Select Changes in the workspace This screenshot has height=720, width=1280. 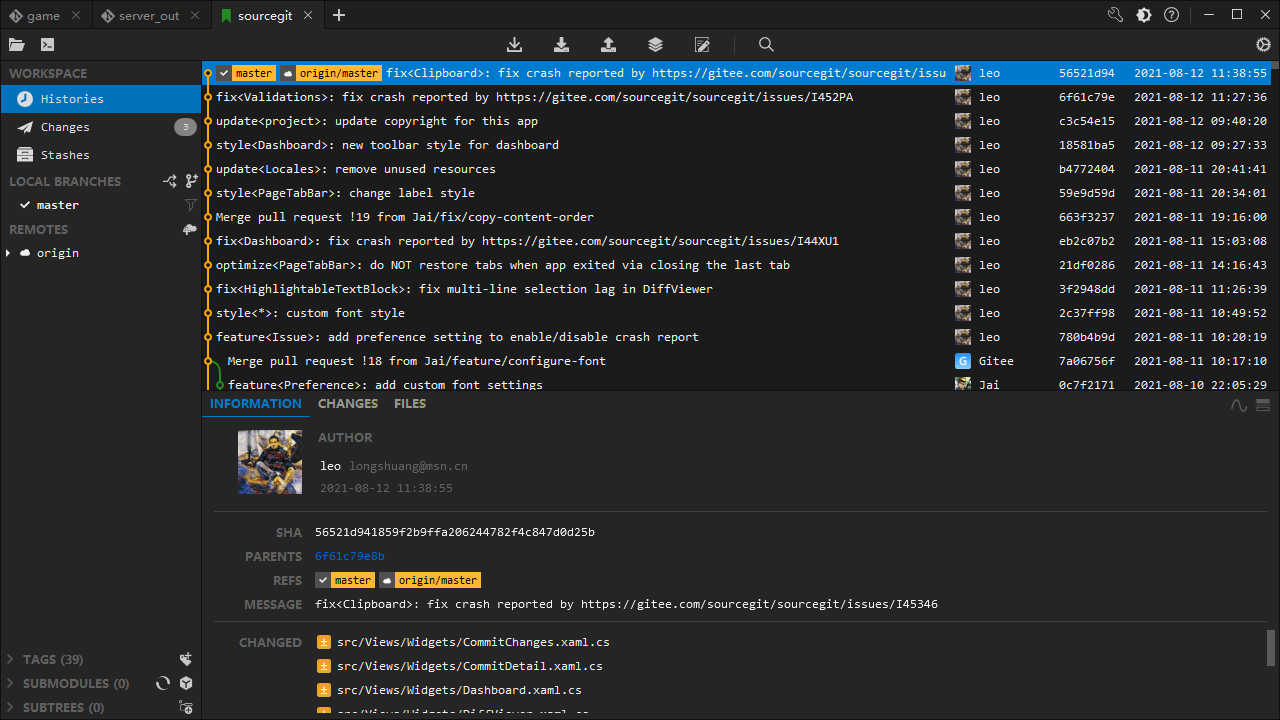(101, 127)
